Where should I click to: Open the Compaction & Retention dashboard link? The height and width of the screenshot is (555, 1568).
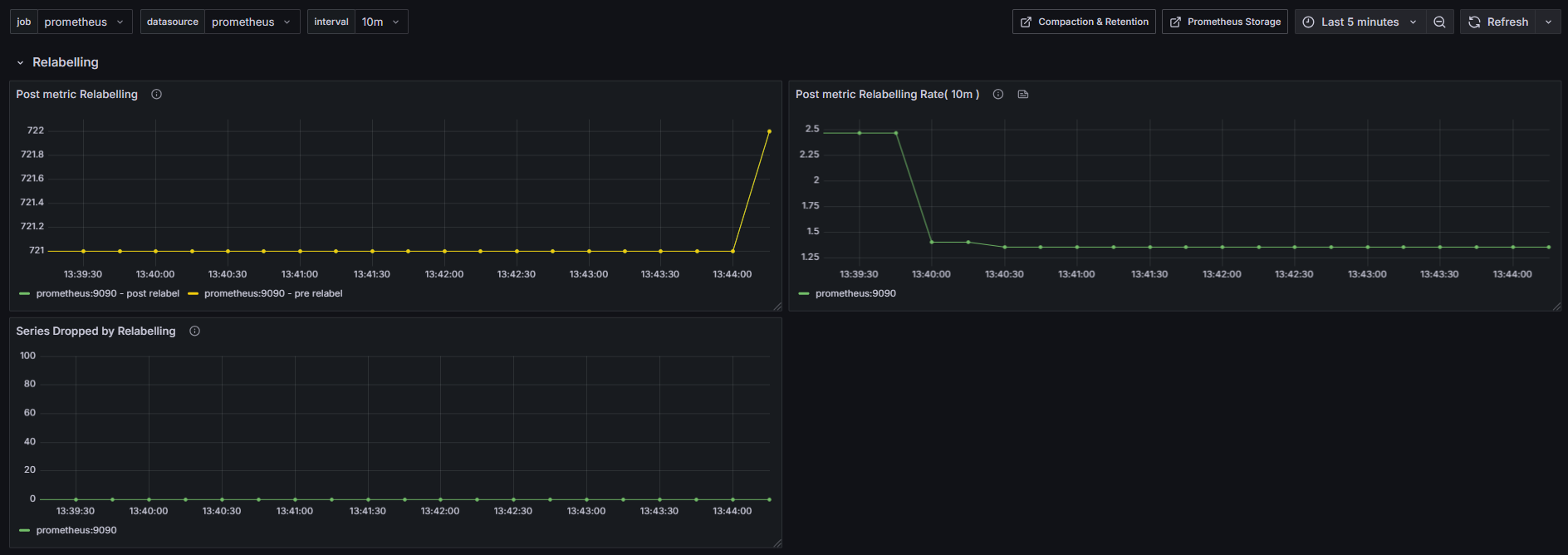(x=1084, y=22)
